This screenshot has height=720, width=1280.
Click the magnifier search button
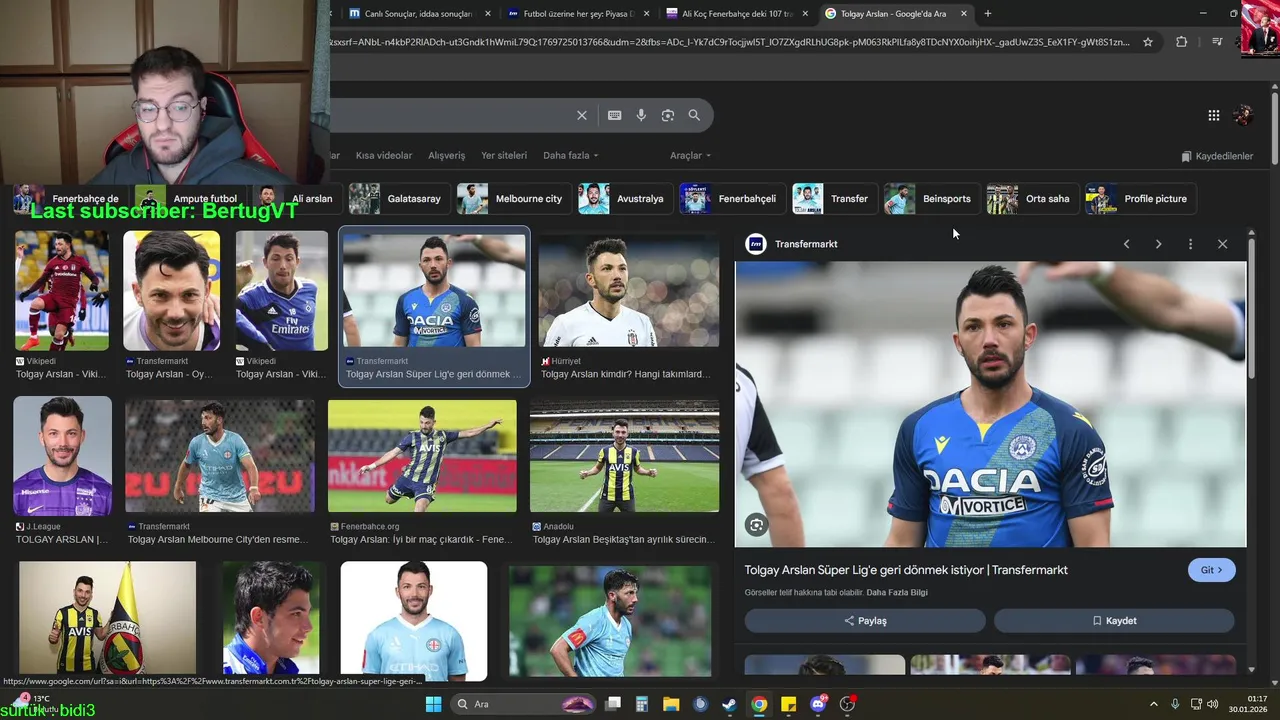point(694,115)
